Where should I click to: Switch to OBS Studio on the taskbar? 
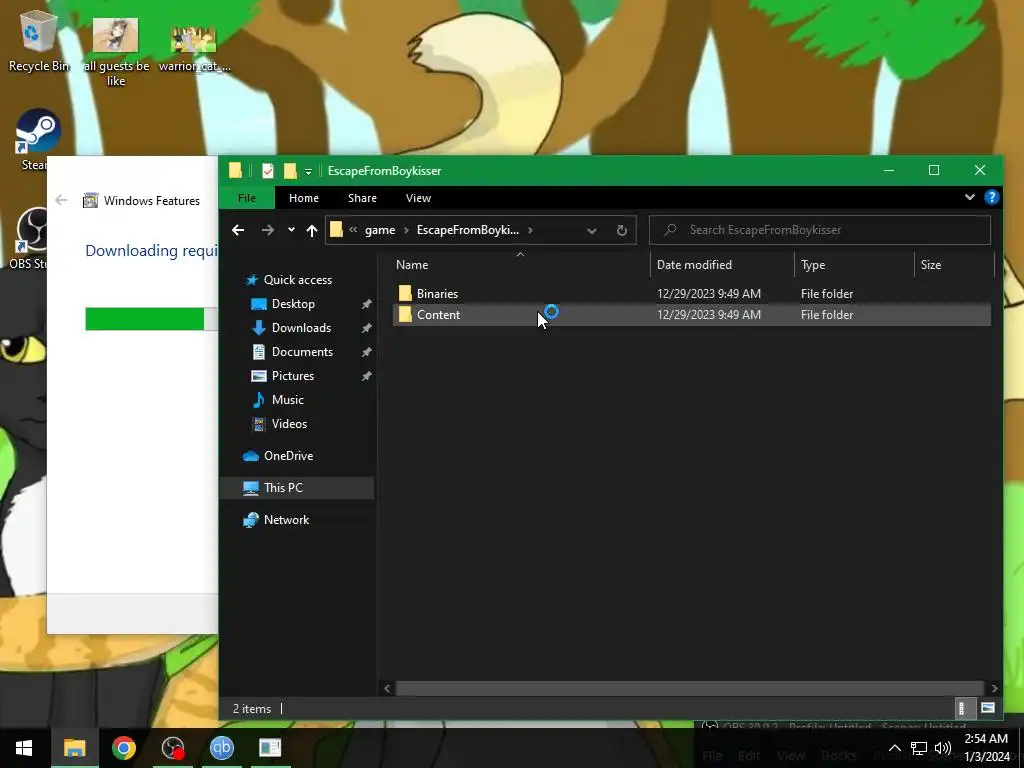coord(173,748)
